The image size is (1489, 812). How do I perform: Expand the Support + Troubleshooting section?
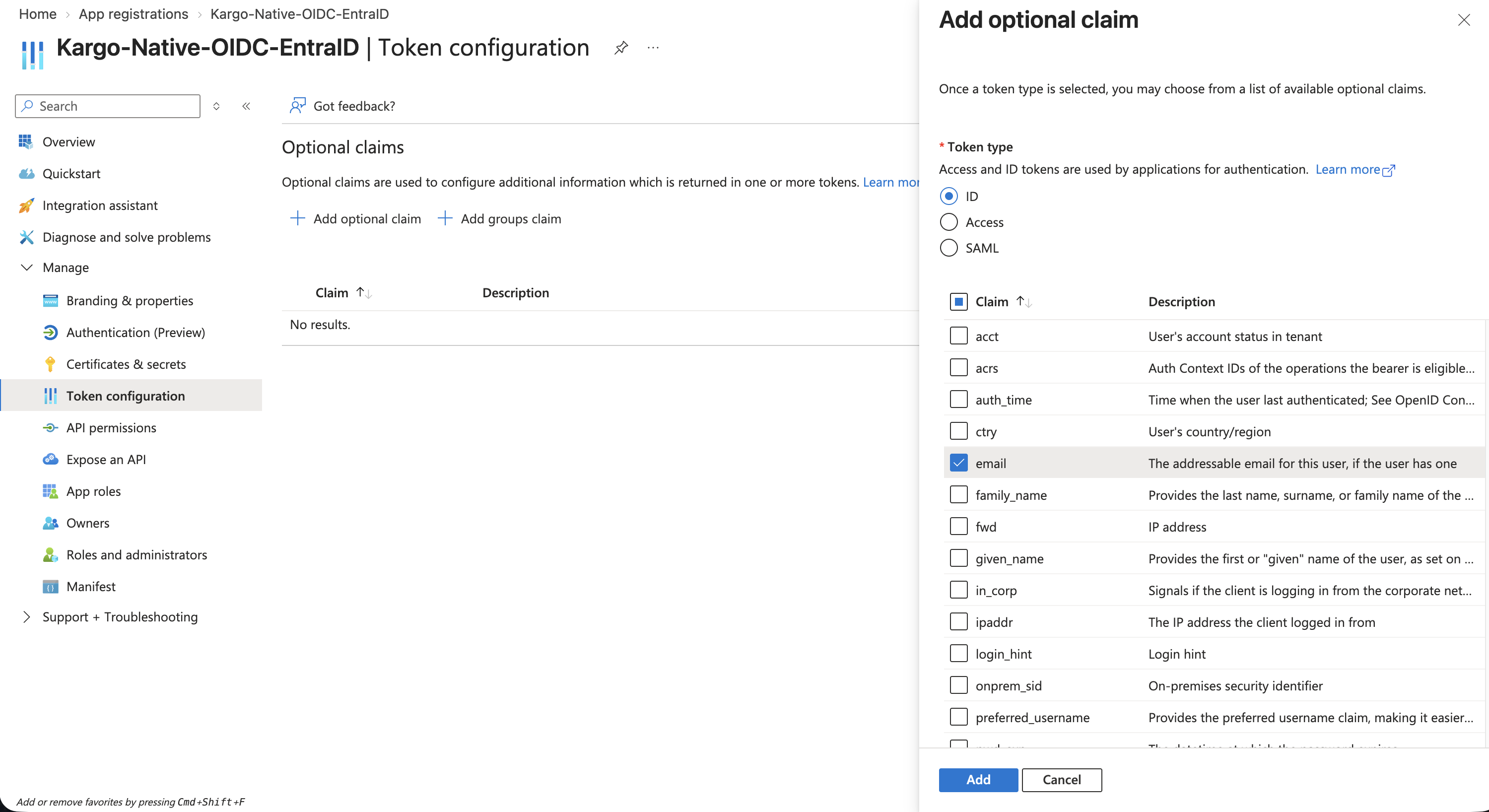[27, 616]
